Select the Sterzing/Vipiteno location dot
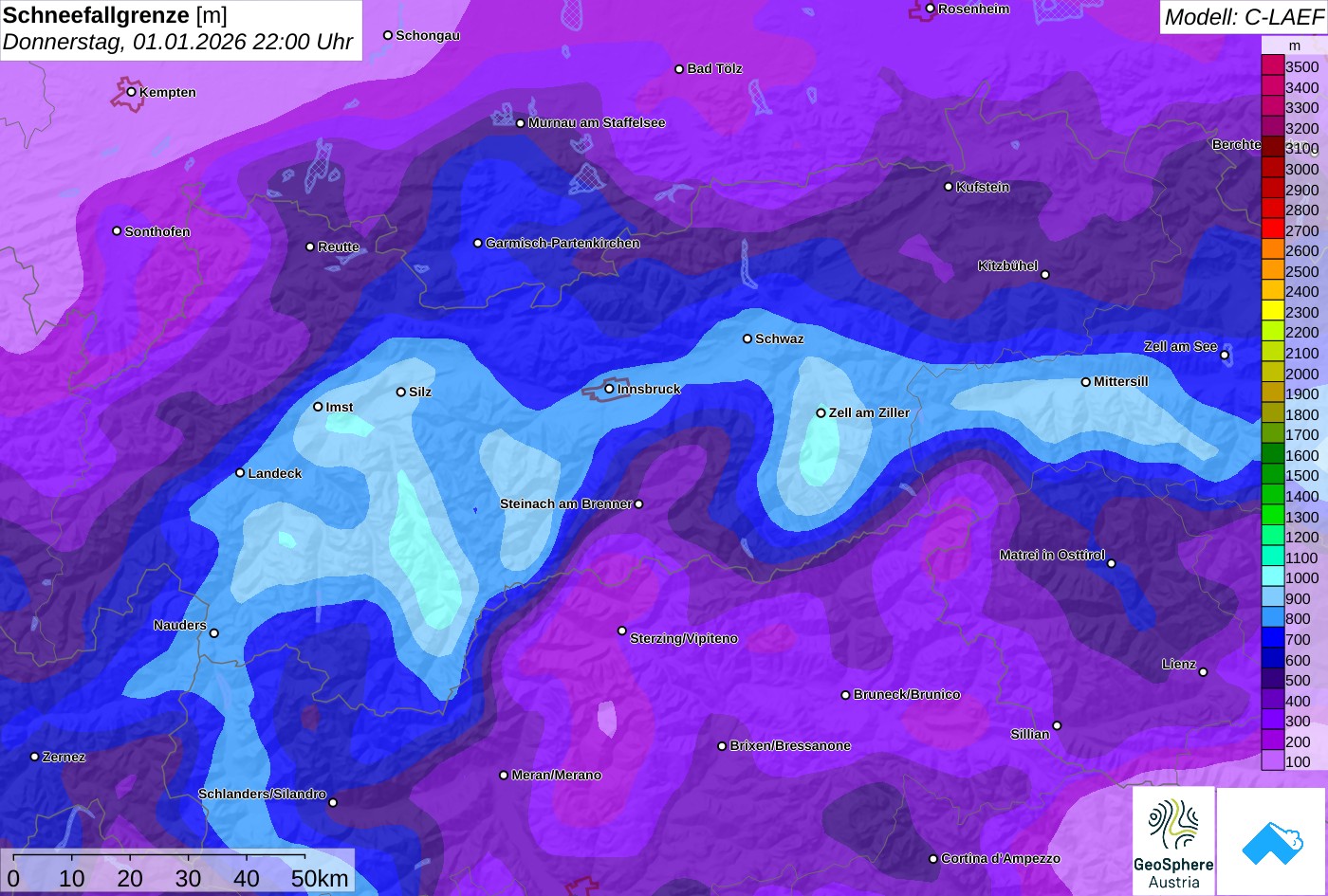 tap(622, 631)
